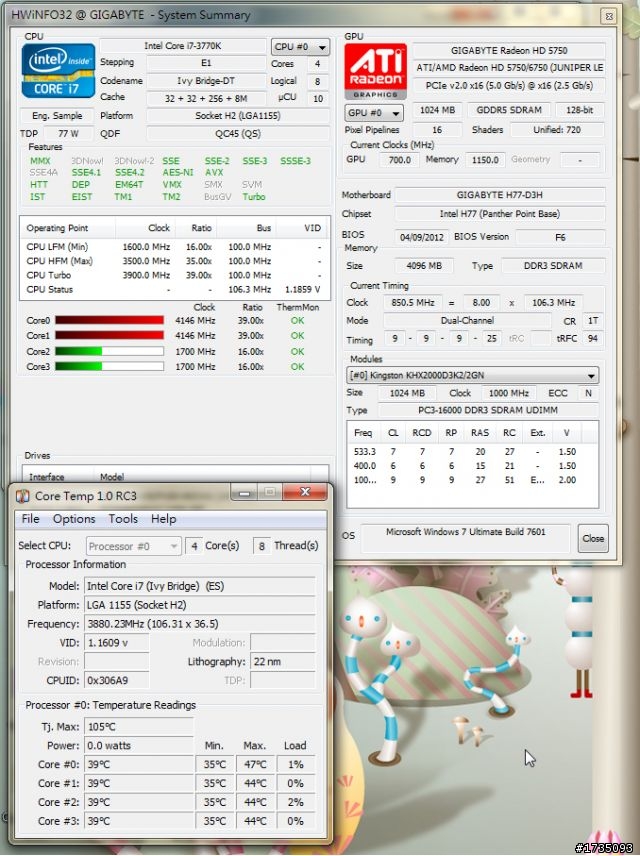Minimize the Core Temp window
Image resolution: width=640 pixels, height=856 pixels.
[244, 492]
